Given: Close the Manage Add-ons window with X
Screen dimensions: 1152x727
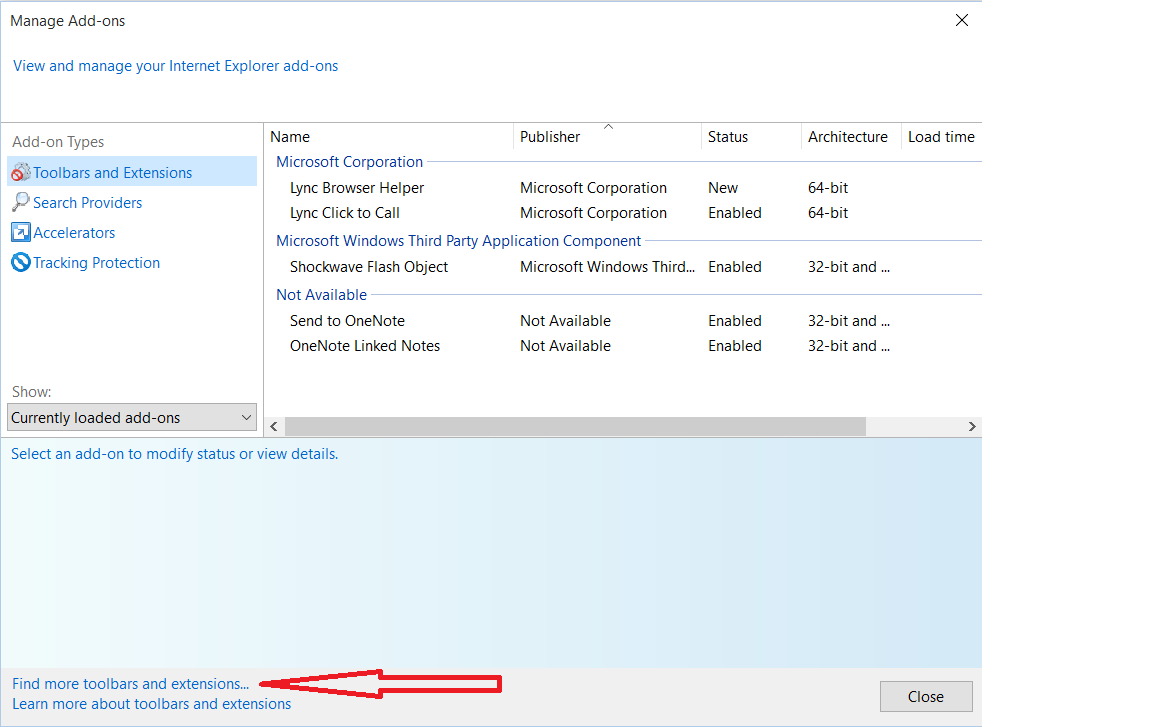Looking at the screenshot, I should click(962, 21).
